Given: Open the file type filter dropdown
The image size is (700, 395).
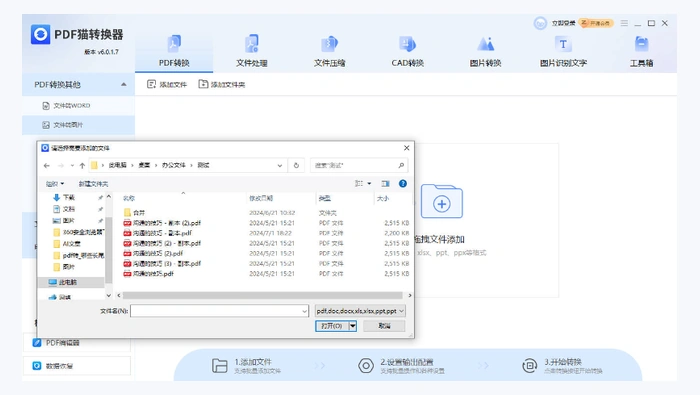Looking at the screenshot, I should coord(360,311).
